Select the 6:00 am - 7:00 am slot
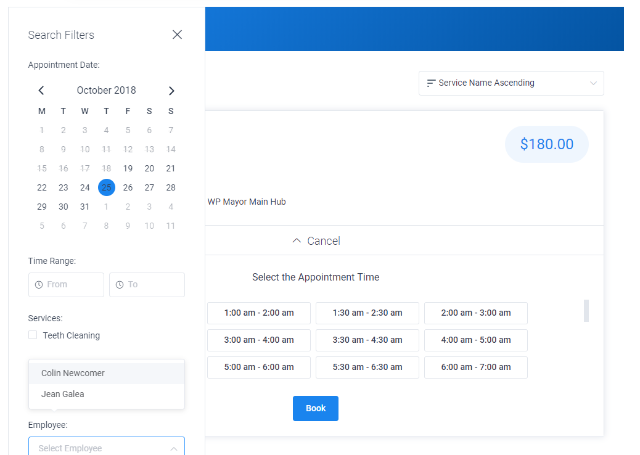The width and height of the screenshot is (640, 455). coord(476,367)
